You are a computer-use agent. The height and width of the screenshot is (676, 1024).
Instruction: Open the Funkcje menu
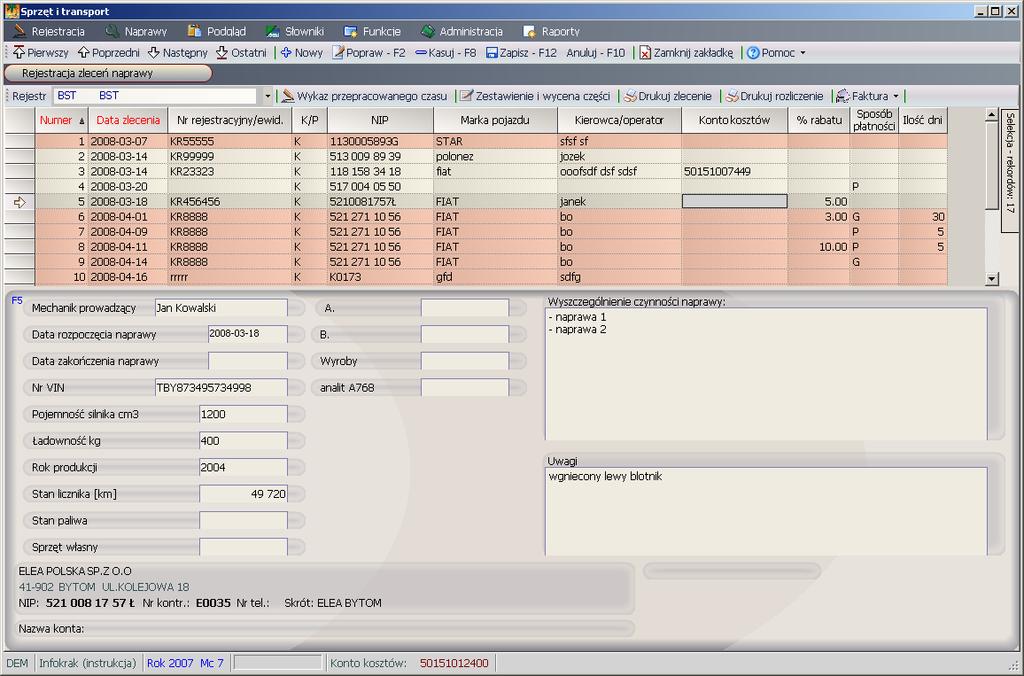tap(372, 31)
